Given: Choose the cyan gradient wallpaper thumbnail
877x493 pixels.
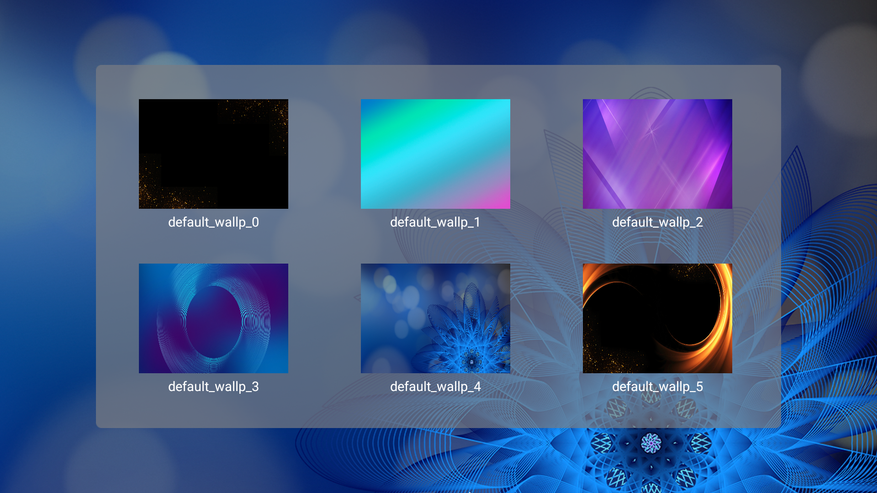Looking at the screenshot, I should 435,154.
